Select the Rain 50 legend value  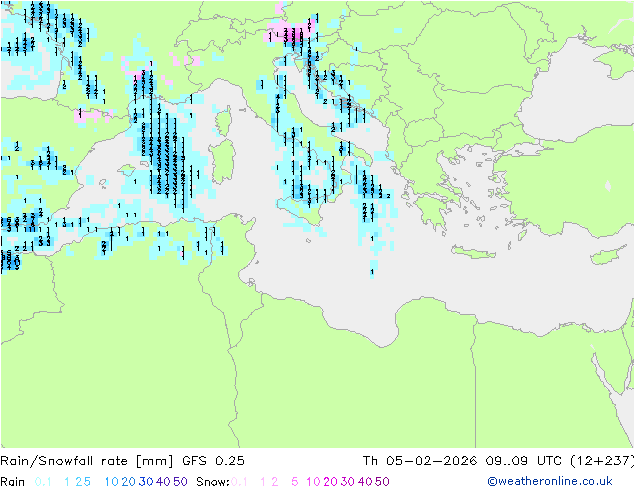tap(180, 482)
